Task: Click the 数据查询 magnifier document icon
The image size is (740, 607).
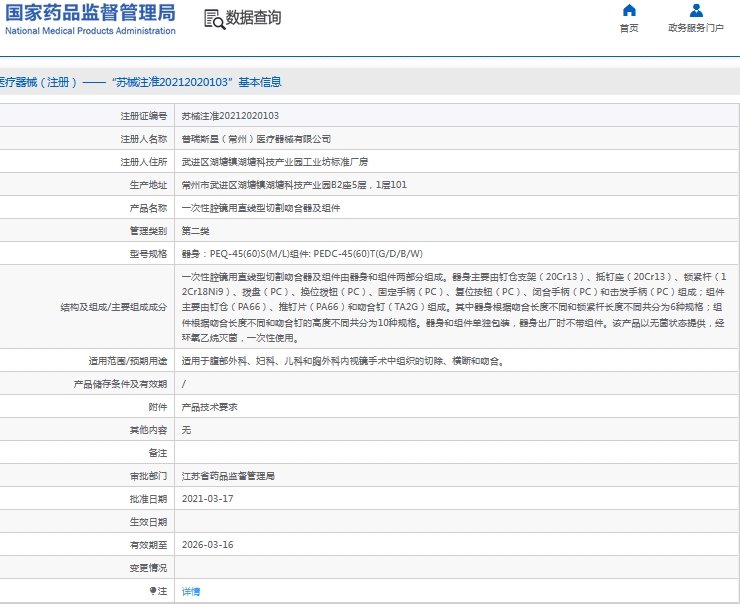Action: point(214,19)
